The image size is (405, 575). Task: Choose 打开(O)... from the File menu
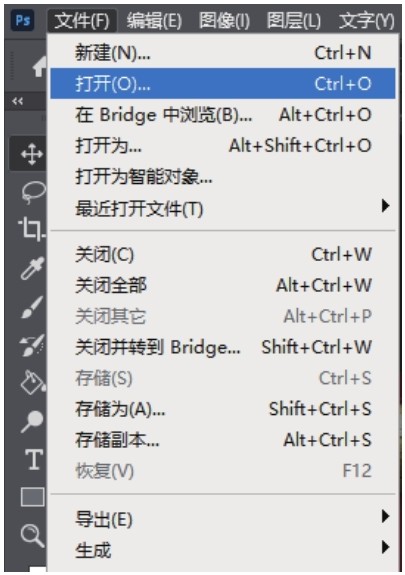(223, 84)
